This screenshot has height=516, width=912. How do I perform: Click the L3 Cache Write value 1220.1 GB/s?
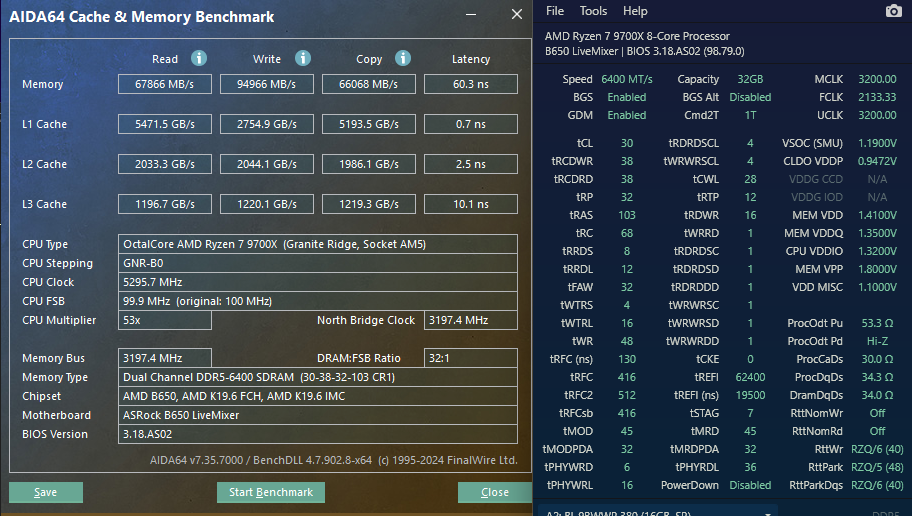coord(266,204)
